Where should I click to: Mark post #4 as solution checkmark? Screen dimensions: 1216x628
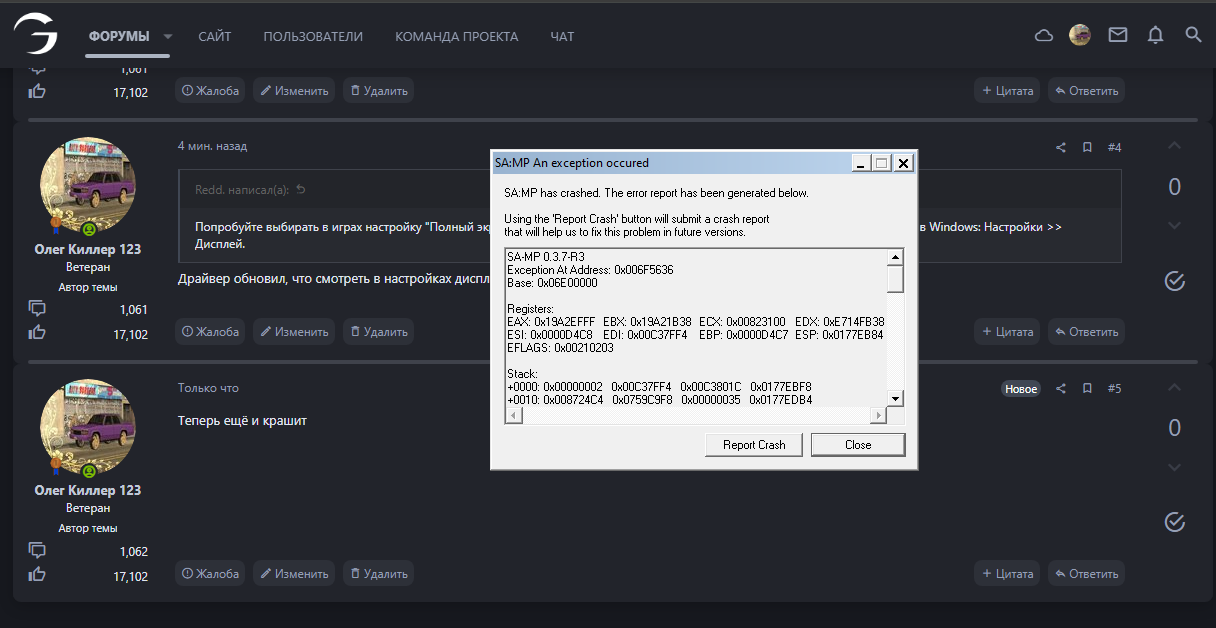tap(1175, 281)
